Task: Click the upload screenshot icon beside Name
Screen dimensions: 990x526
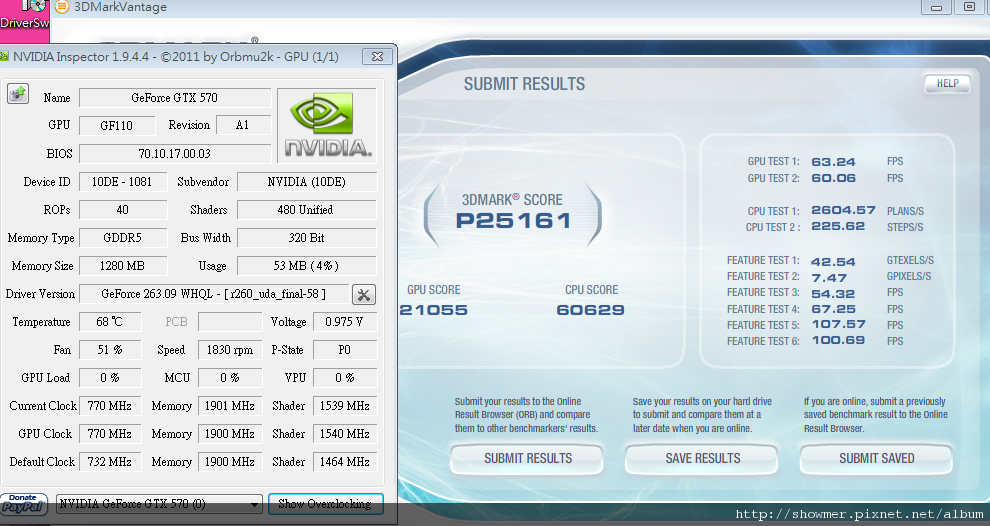Action: point(18,94)
